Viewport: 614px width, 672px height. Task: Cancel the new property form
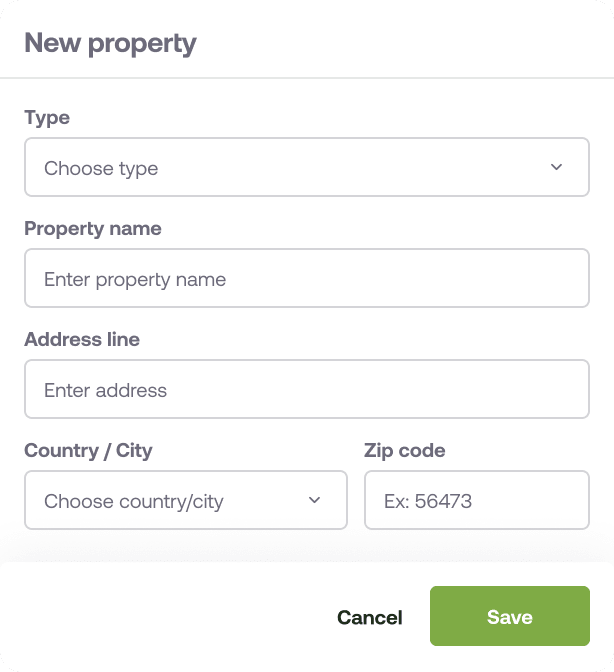(369, 617)
